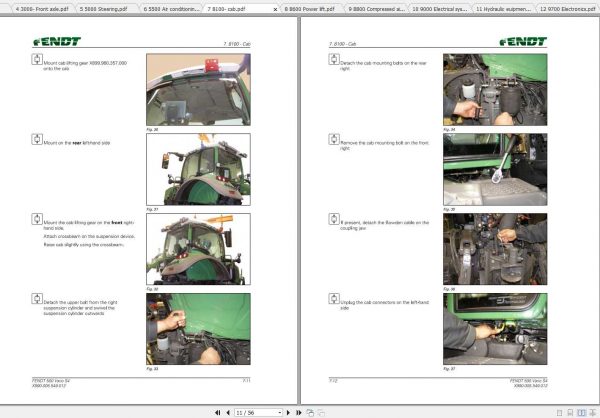The image size is (600, 418).
Task: Open the page number dropdown arrow
Action: point(280,413)
